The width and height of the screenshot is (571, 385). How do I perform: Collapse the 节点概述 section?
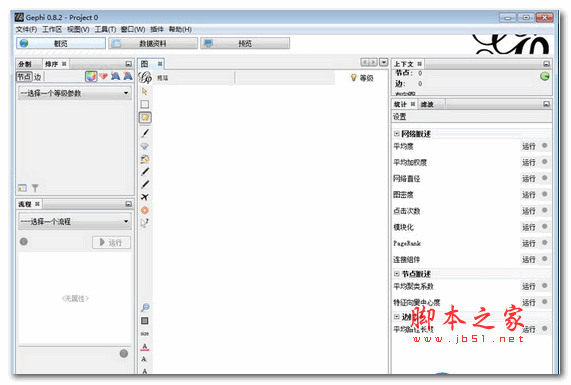(x=397, y=273)
